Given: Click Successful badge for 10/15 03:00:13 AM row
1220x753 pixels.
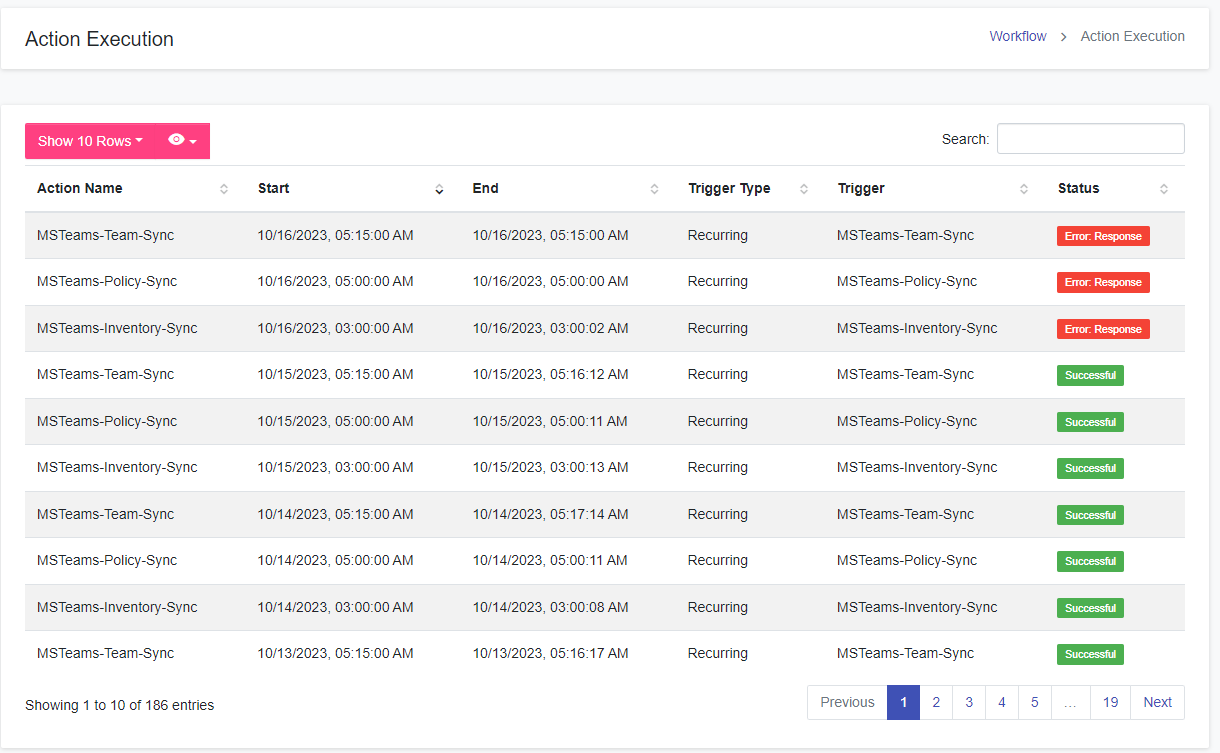Looking at the screenshot, I should click(x=1090, y=468).
